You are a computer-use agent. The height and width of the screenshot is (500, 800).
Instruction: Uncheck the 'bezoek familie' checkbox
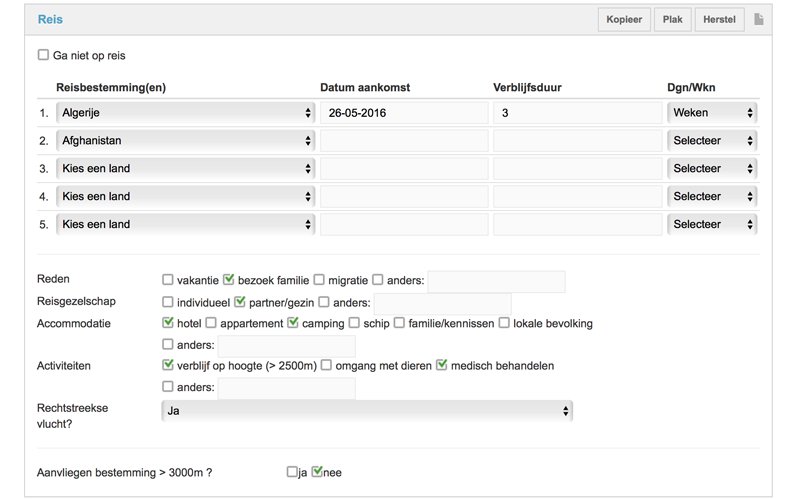[227, 280]
